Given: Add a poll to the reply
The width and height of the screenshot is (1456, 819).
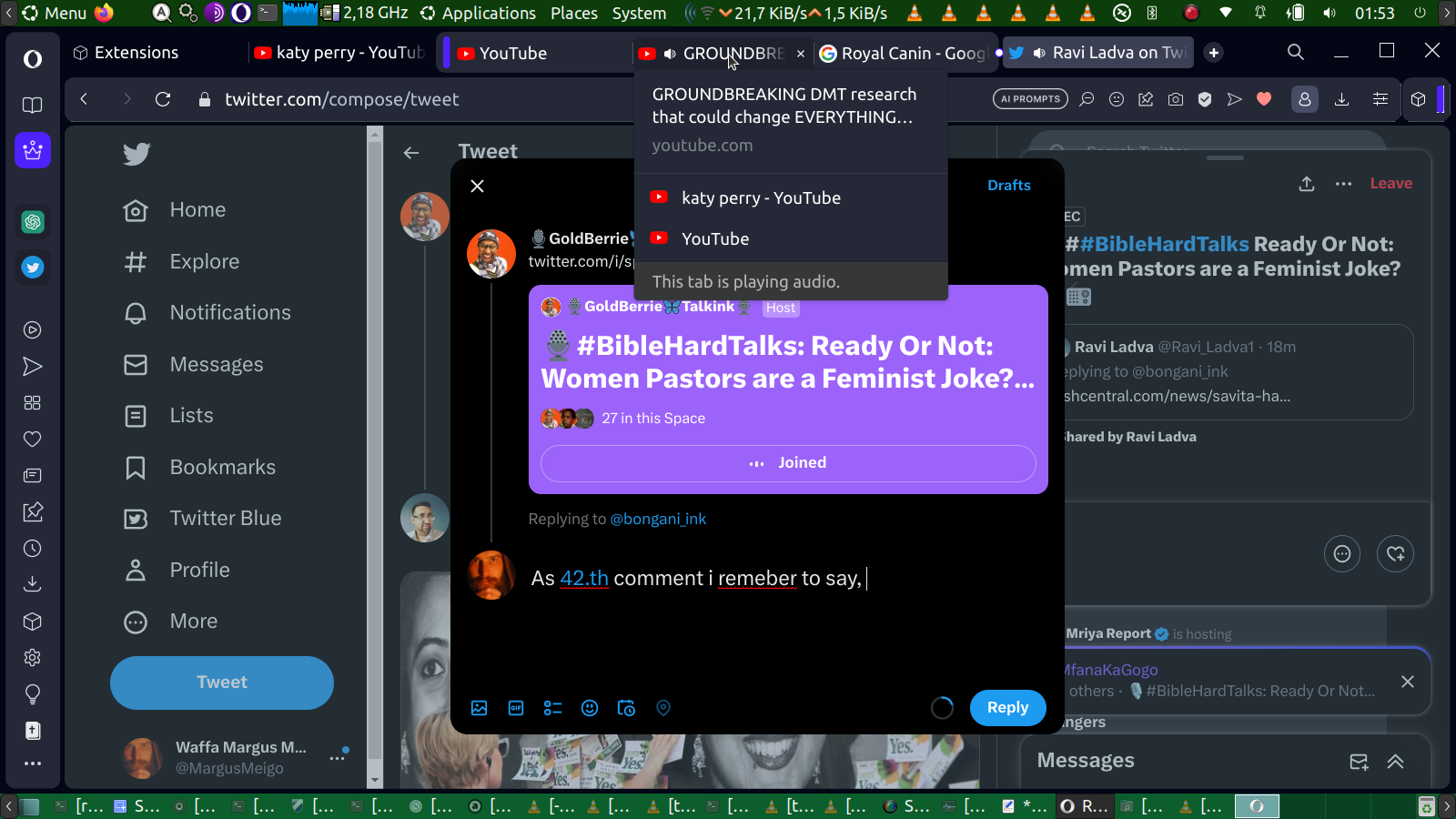Looking at the screenshot, I should [553, 708].
